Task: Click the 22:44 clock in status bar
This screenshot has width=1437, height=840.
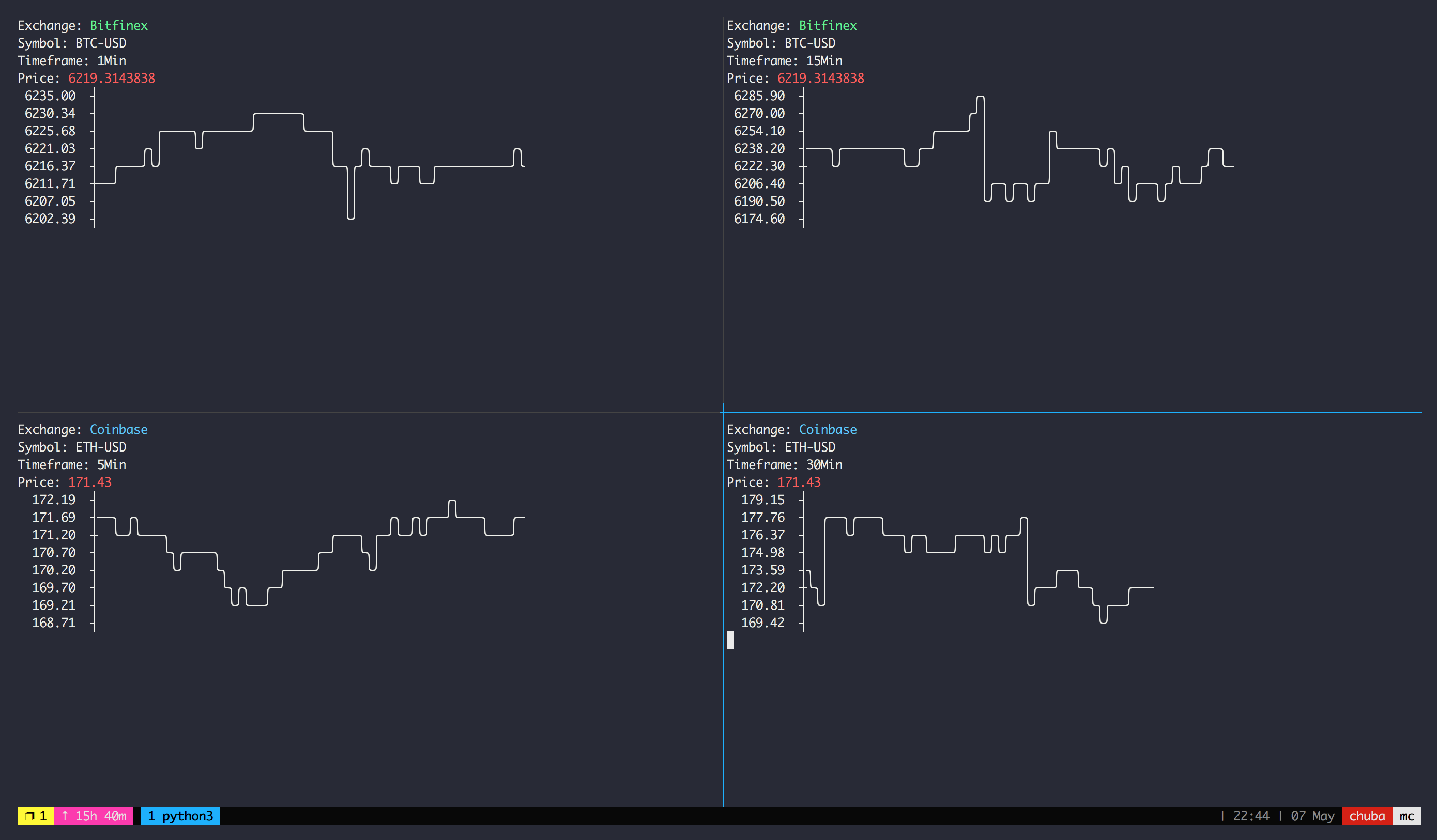Action: [1250, 816]
